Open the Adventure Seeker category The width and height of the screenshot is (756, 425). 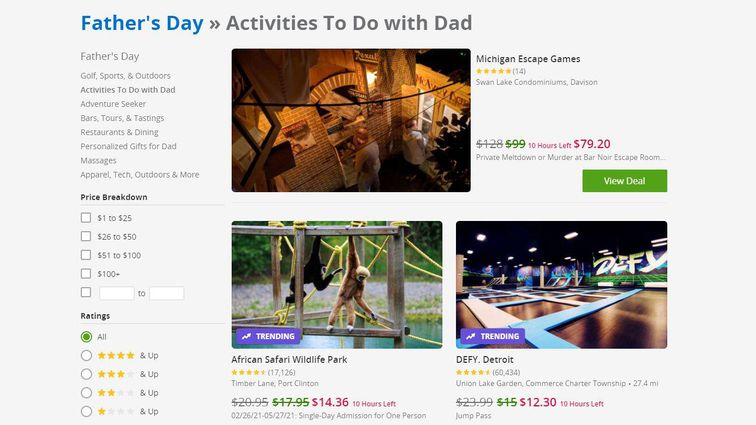[x=113, y=104]
